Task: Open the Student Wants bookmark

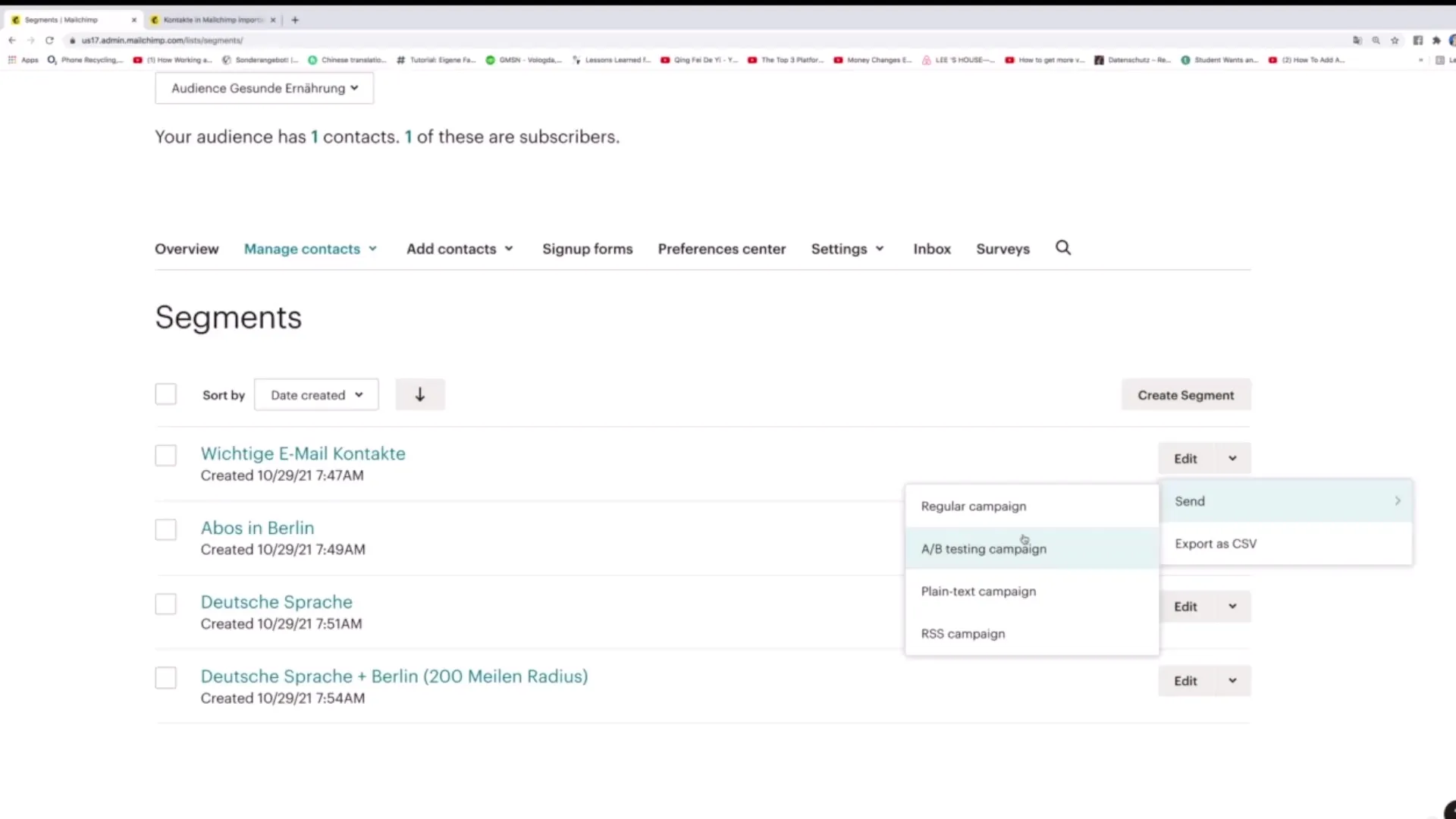Action: point(1219,60)
